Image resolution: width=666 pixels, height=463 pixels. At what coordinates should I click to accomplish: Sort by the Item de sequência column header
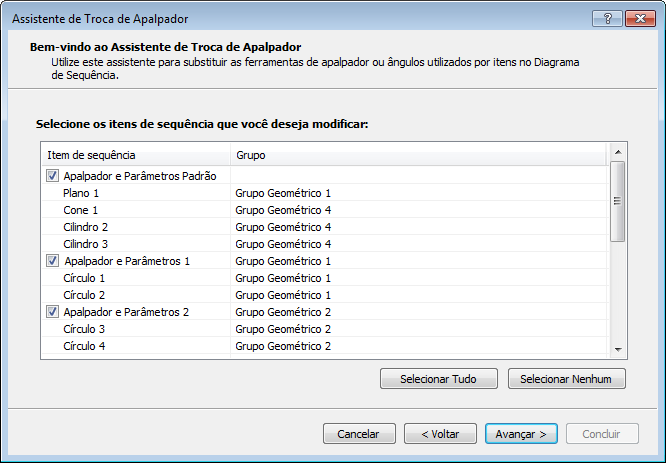pyautogui.click(x=135, y=155)
